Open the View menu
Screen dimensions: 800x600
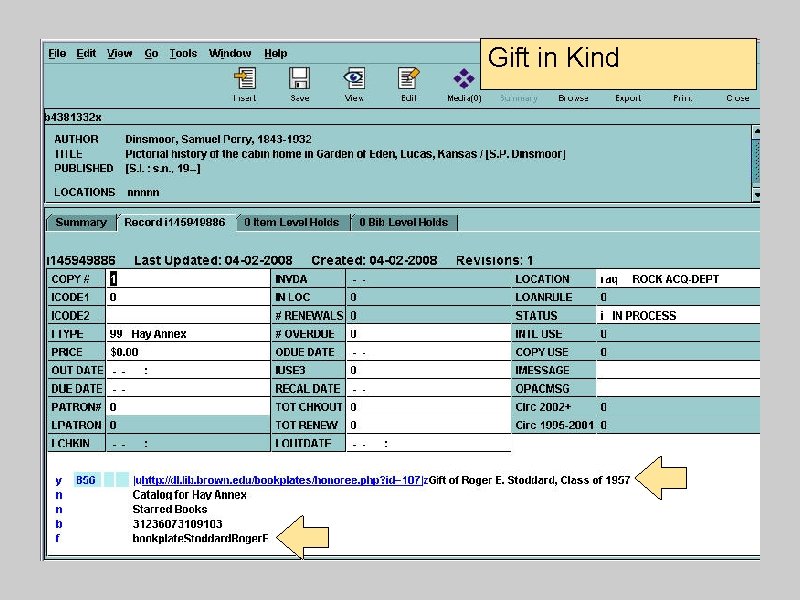click(x=119, y=54)
